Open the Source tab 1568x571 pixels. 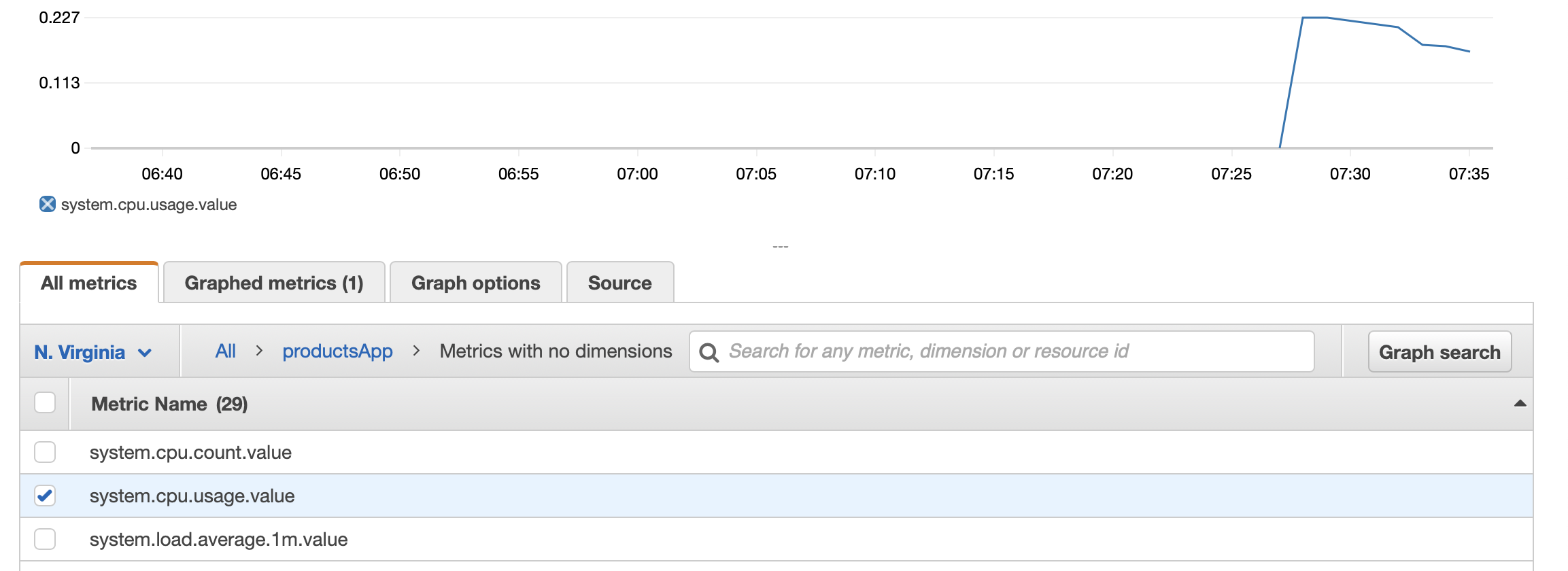pos(620,283)
